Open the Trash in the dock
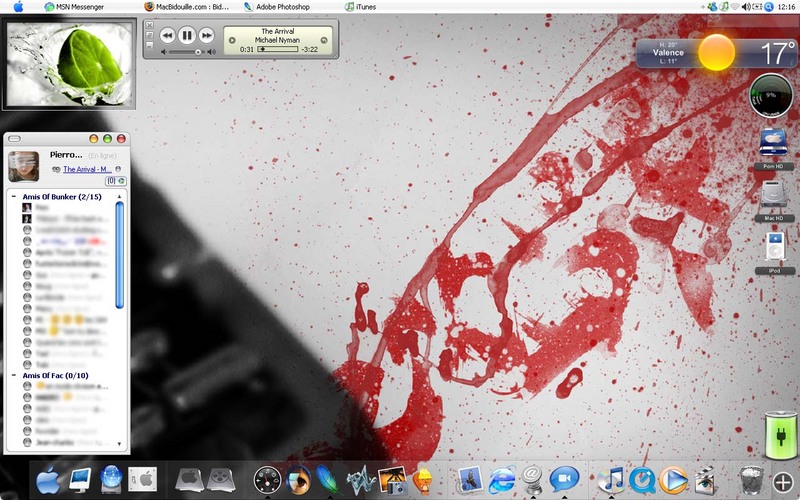This screenshot has height=500, width=800. [751, 481]
